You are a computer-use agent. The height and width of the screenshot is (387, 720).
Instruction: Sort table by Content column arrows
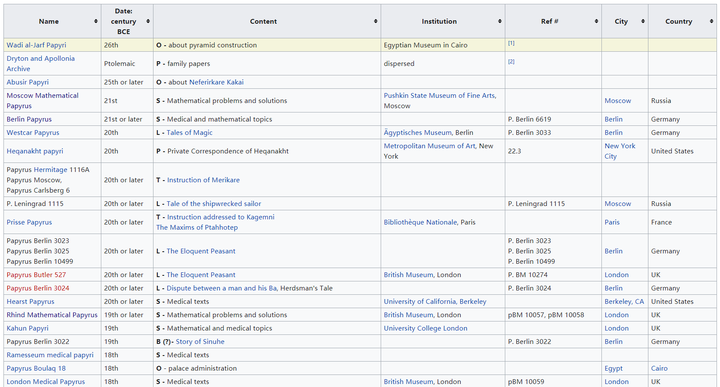(376, 22)
